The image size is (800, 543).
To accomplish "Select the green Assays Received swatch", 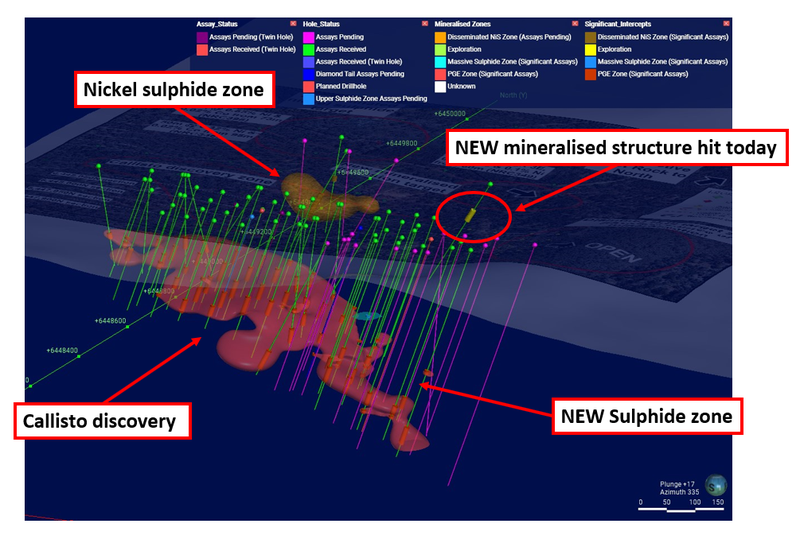I will [x=308, y=50].
